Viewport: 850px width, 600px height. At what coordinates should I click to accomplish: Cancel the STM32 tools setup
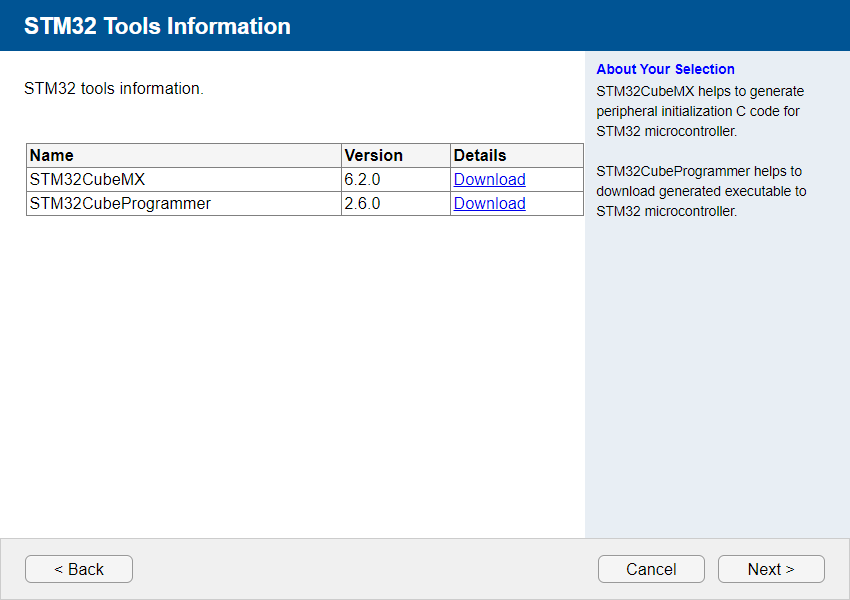pos(651,569)
